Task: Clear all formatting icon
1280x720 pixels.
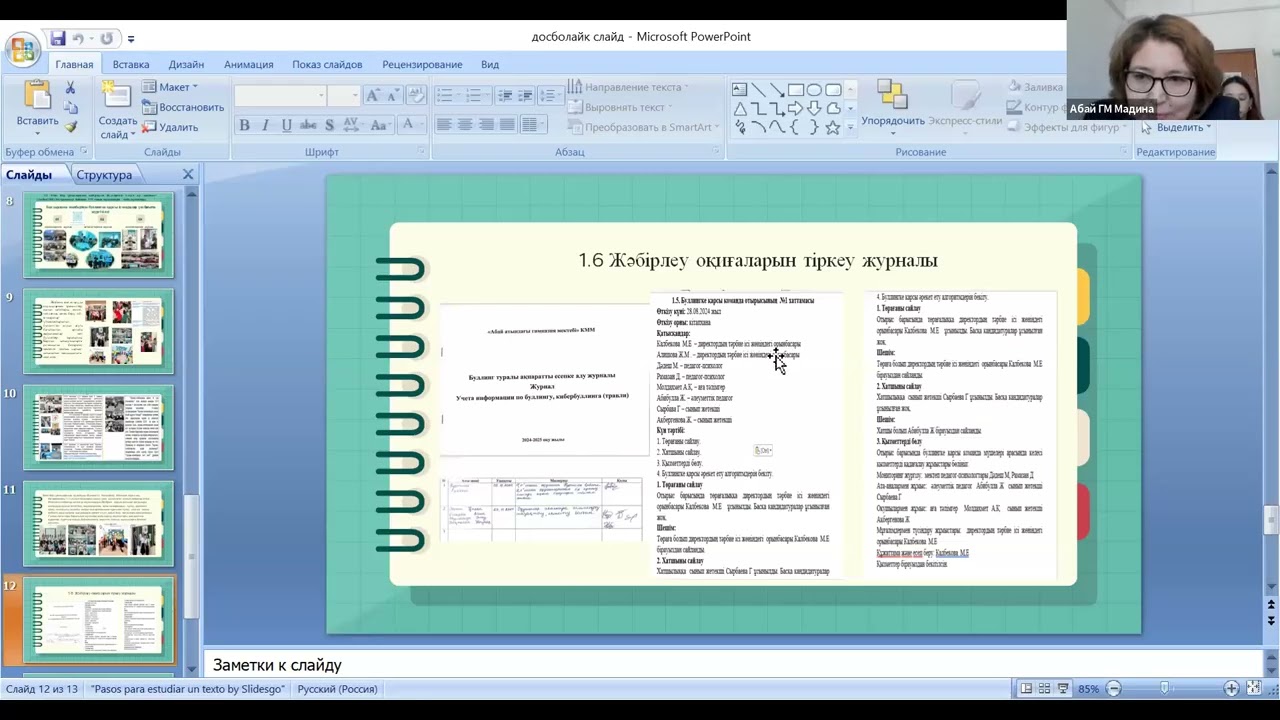Action: point(417,96)
